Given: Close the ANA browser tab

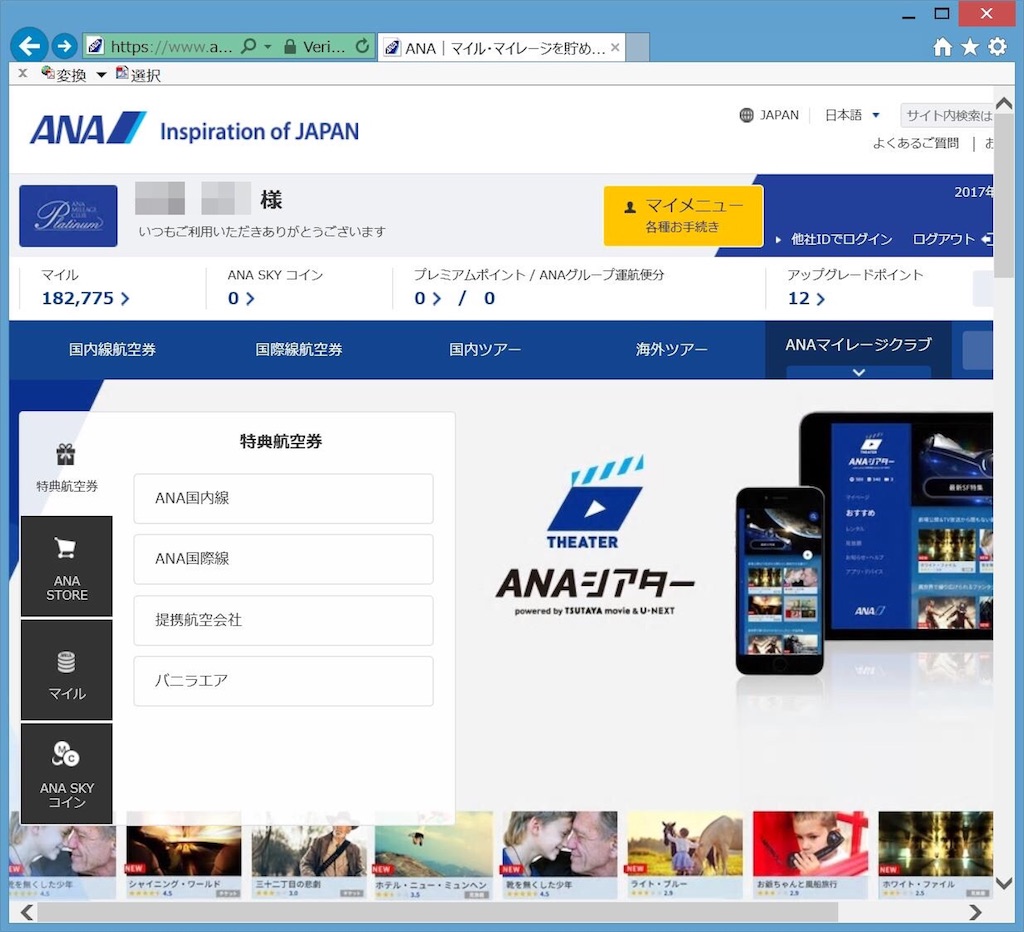Looking at the screenshot, I should tap(615, 48).
